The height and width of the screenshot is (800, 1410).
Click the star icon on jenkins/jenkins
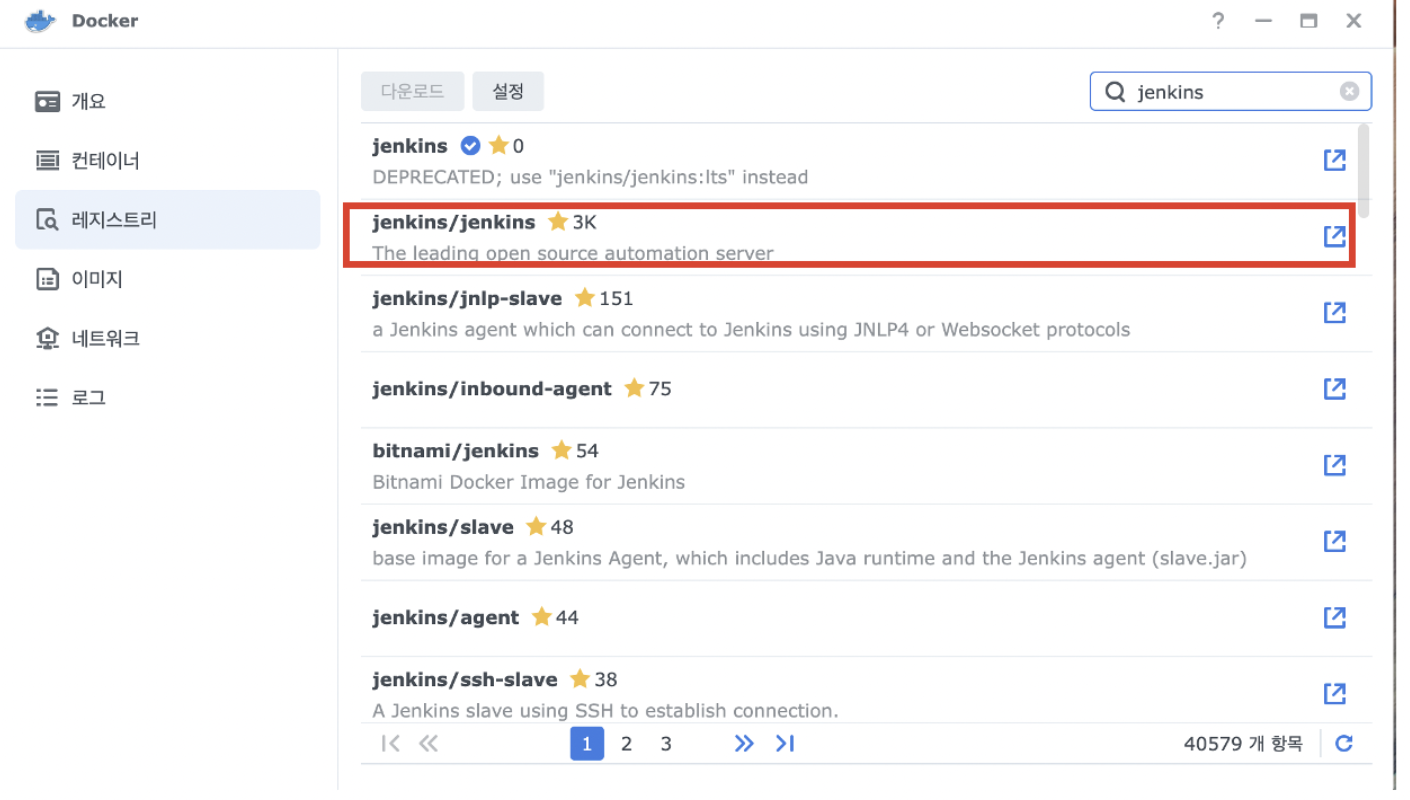[x=558, y=221]
